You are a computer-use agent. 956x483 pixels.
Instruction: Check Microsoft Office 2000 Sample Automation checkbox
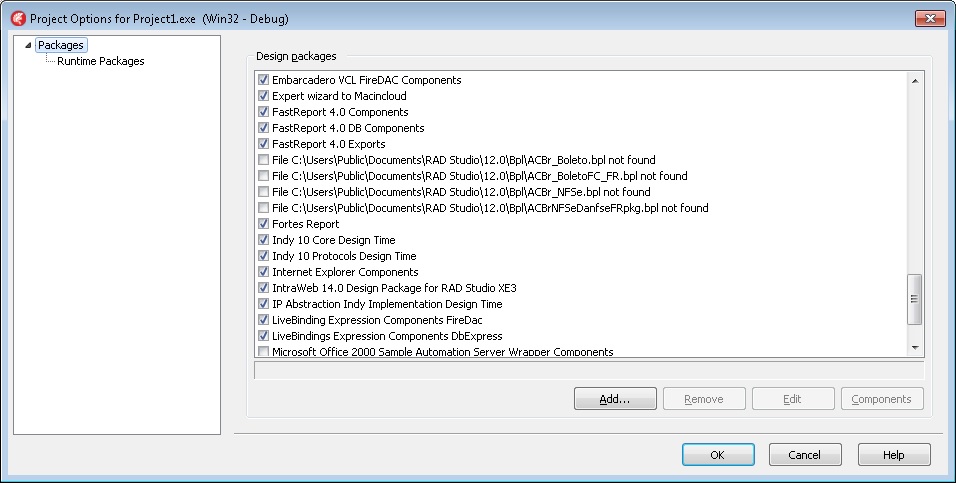tap(263, 351)
